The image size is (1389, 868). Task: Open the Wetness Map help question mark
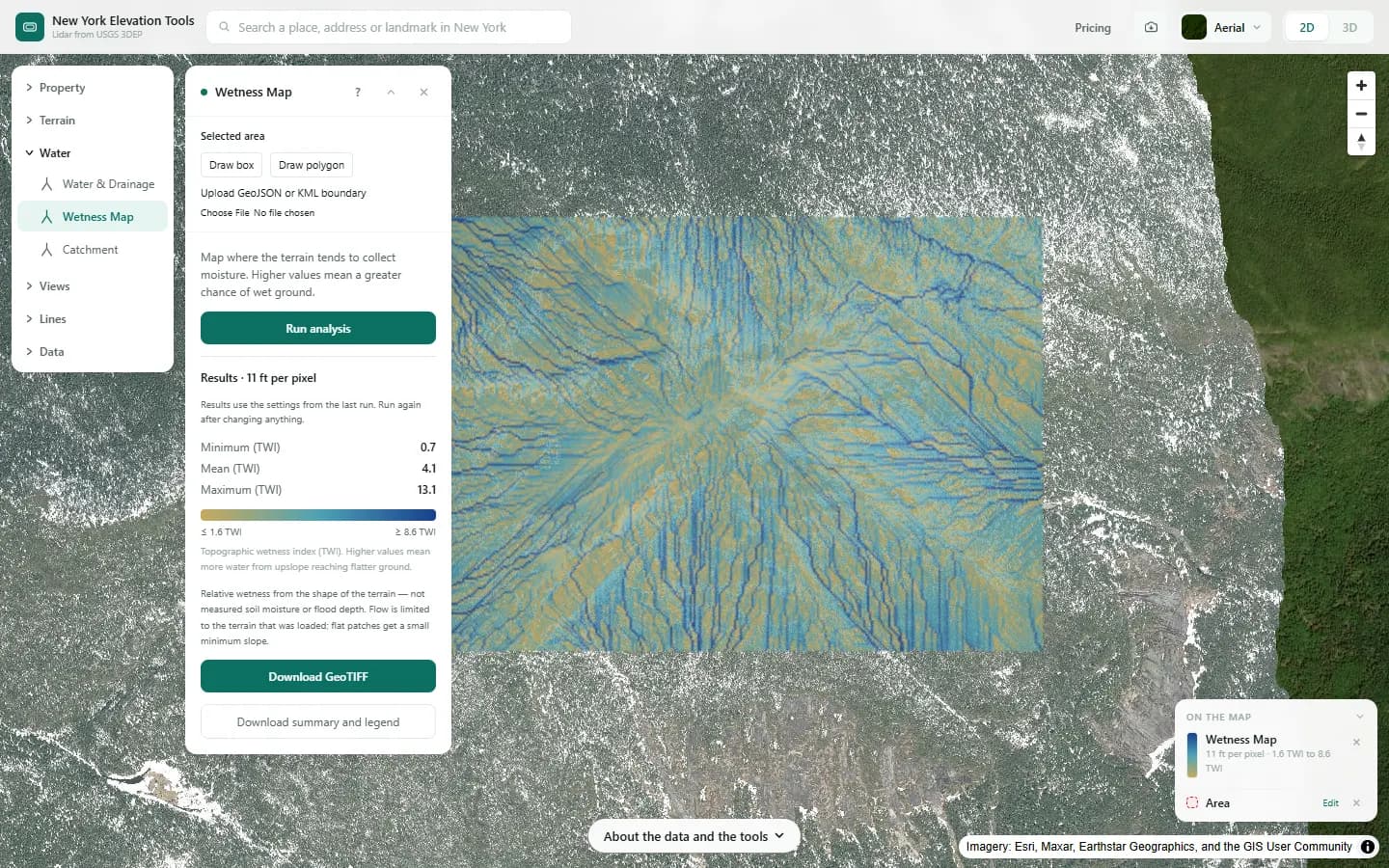pos(358,93)
